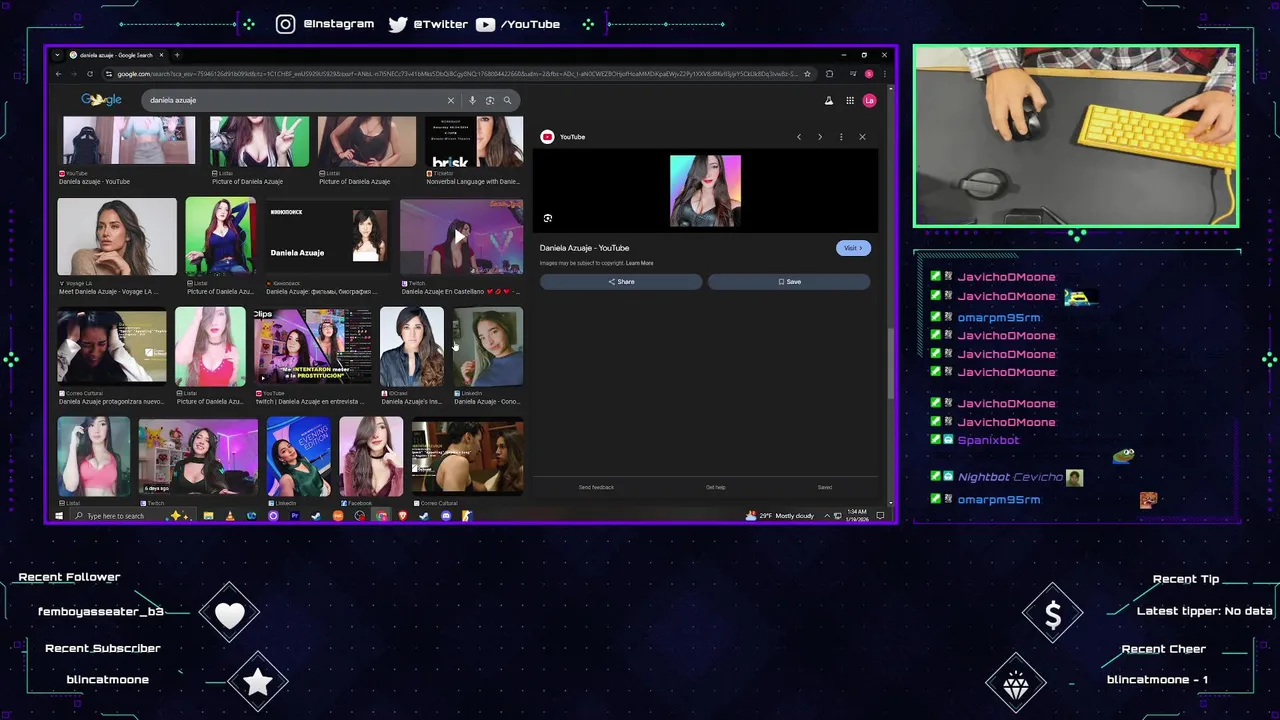Open VLC from the taskbar

point(230,516)
